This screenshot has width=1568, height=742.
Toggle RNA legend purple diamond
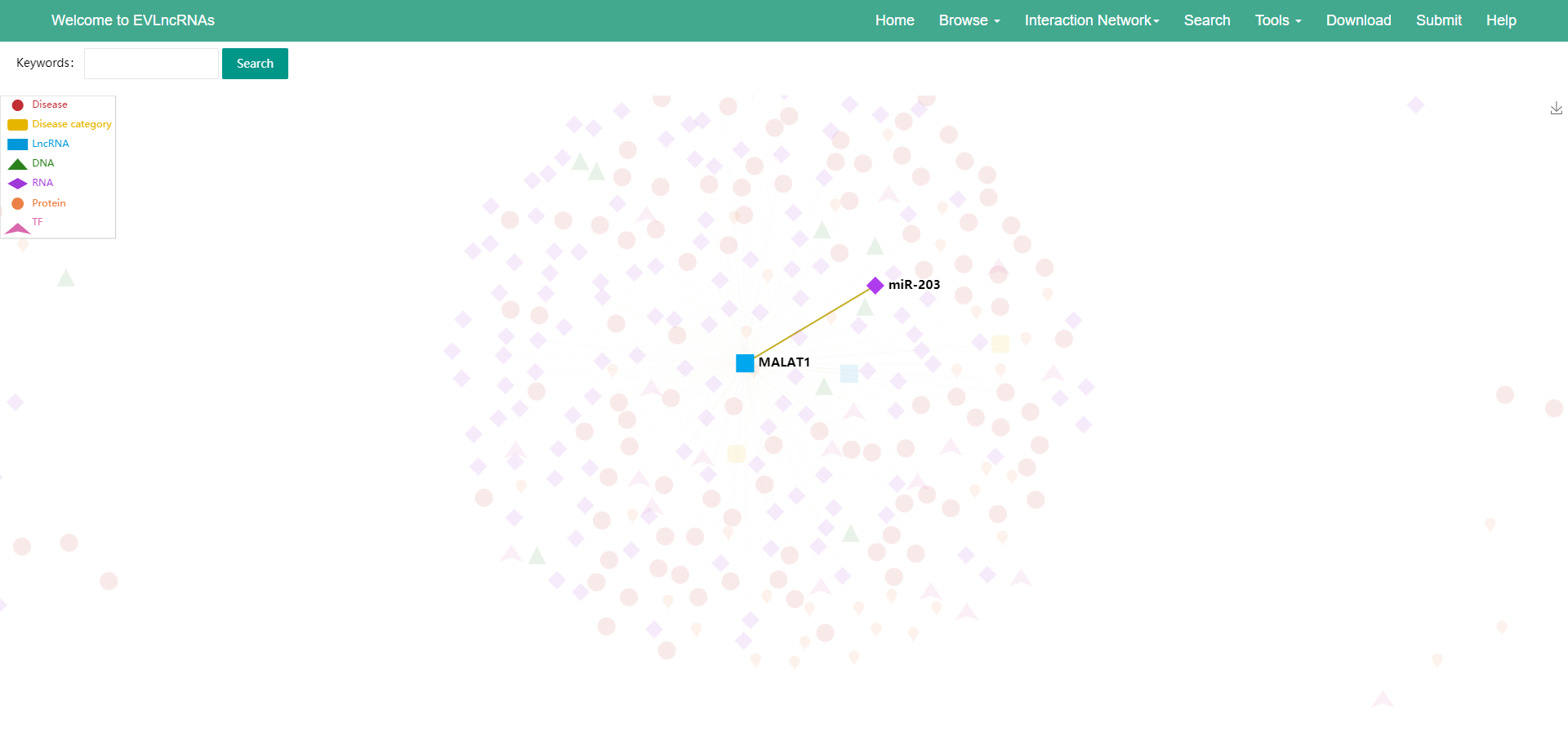coord(17,183)
